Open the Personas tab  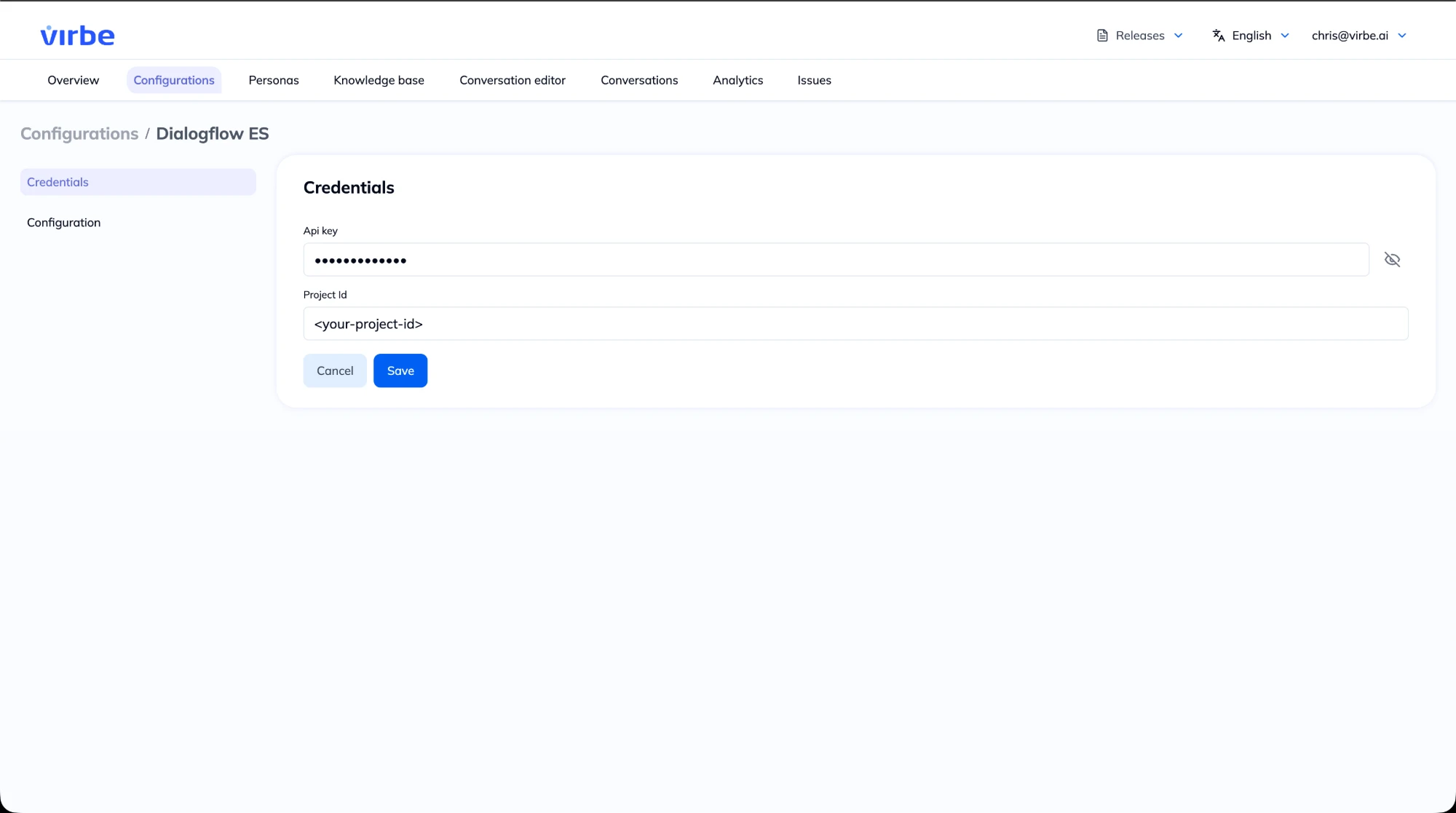[274, 80]
